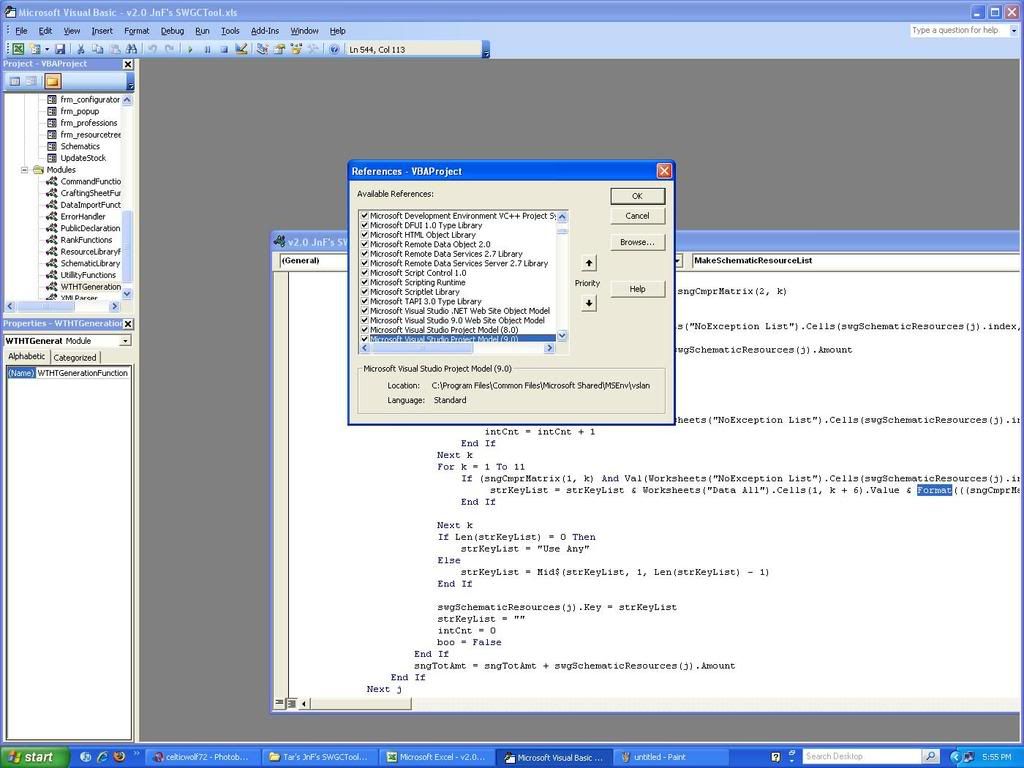Select ErrorHandler module in project tree
Screen dimensions: 1024x768
[x=83, y=217]
